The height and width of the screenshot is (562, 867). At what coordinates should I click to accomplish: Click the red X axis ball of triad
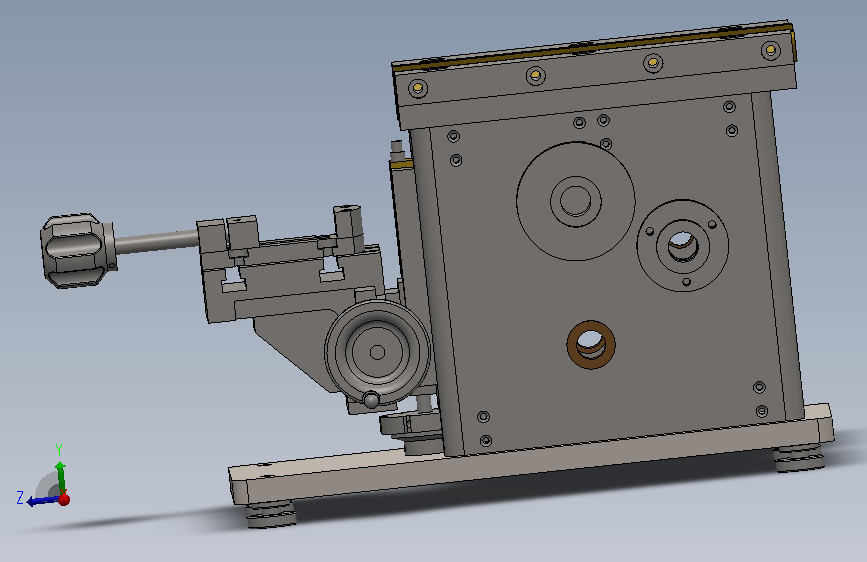click(x=64, y=499)
